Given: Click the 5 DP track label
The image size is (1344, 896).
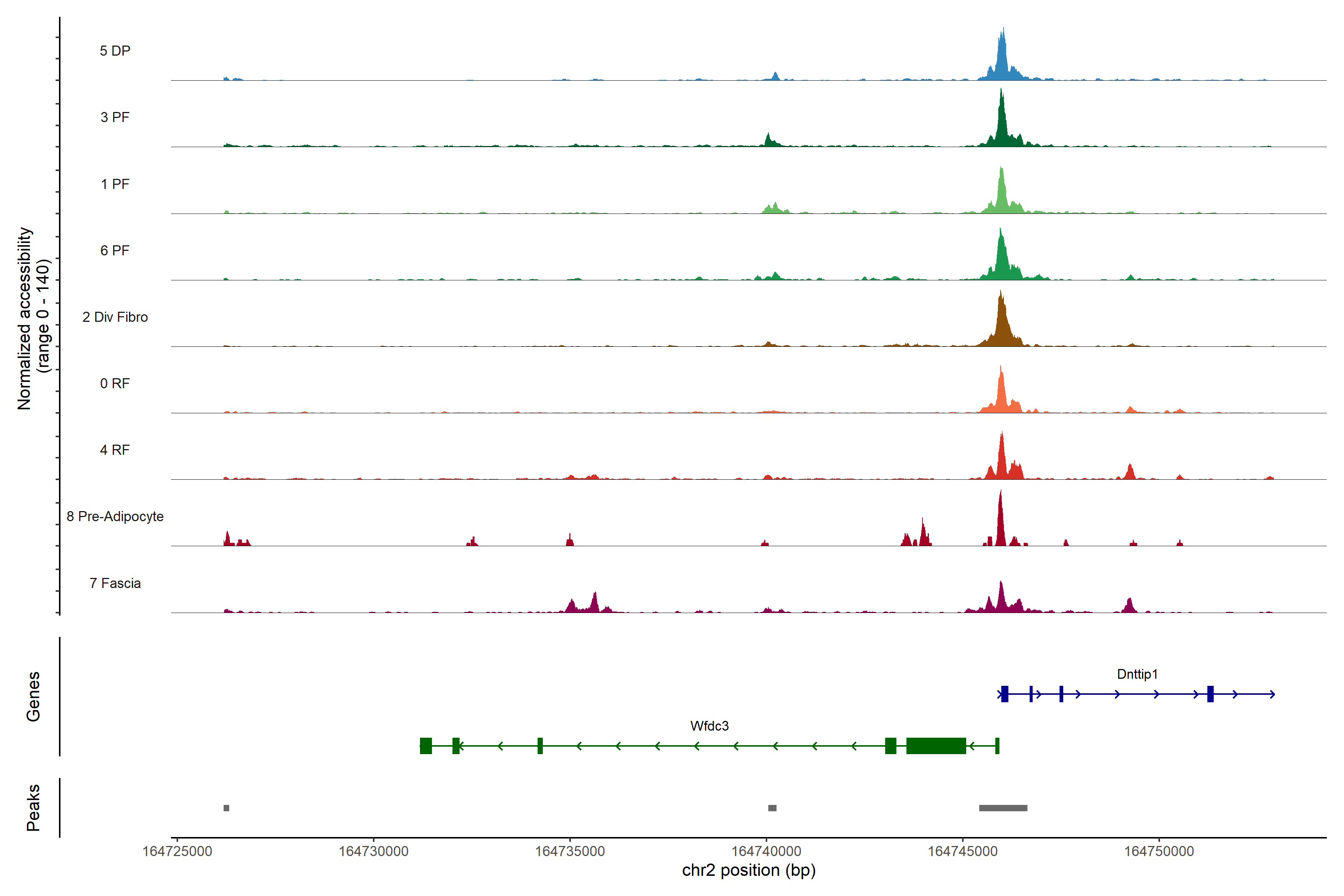Looking at the screenshot, I should (x=115, y=51).
